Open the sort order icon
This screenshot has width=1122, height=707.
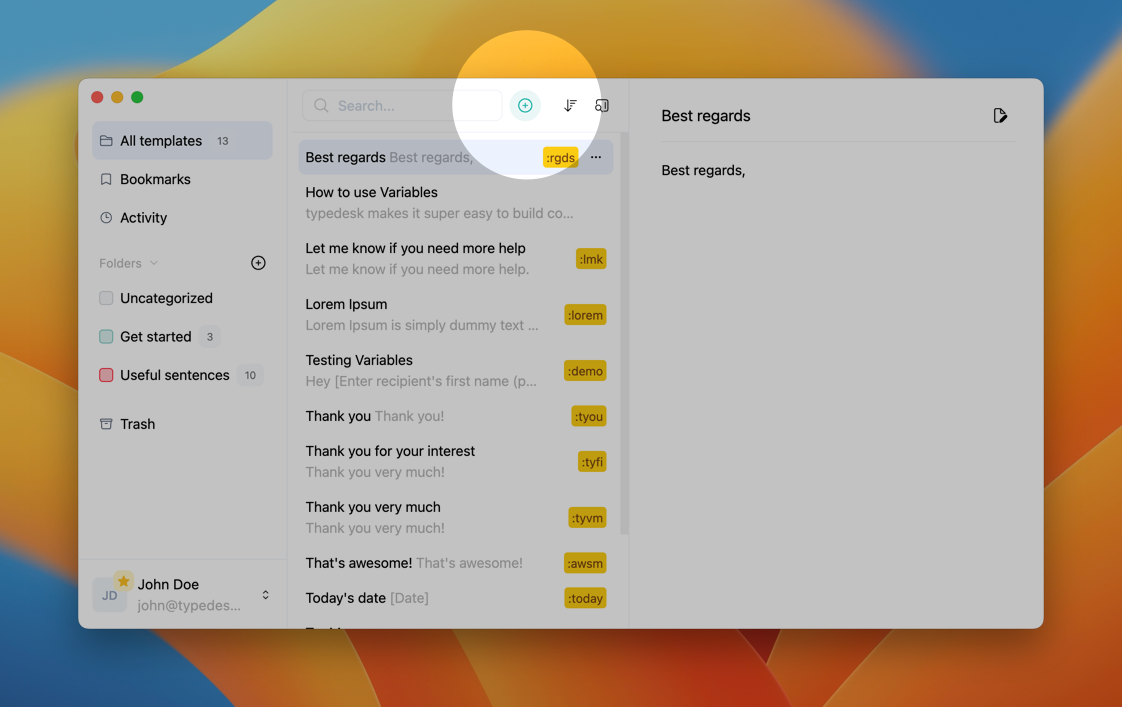click(570, 106)
